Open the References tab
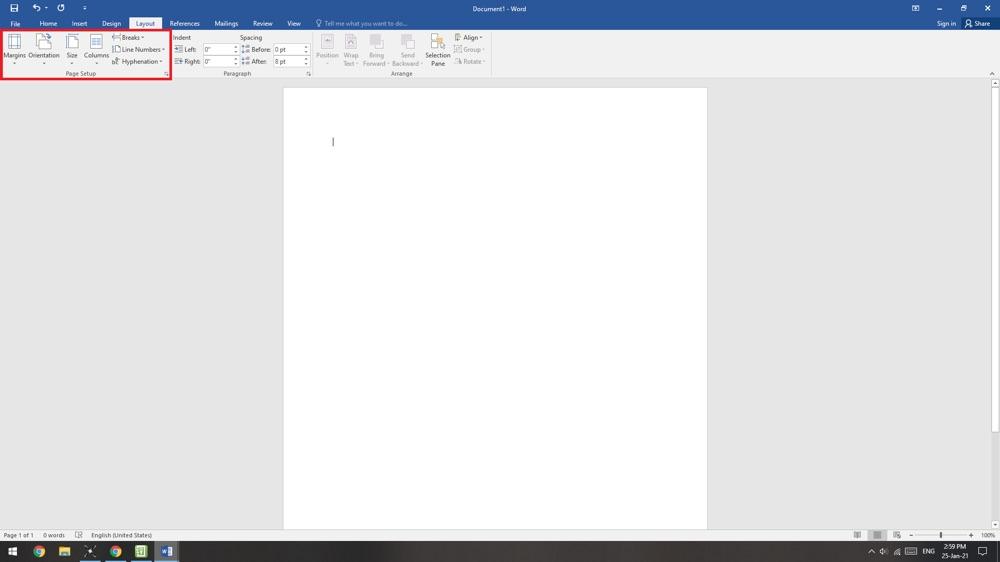The image size is (1000, 562). pos(184,23)
